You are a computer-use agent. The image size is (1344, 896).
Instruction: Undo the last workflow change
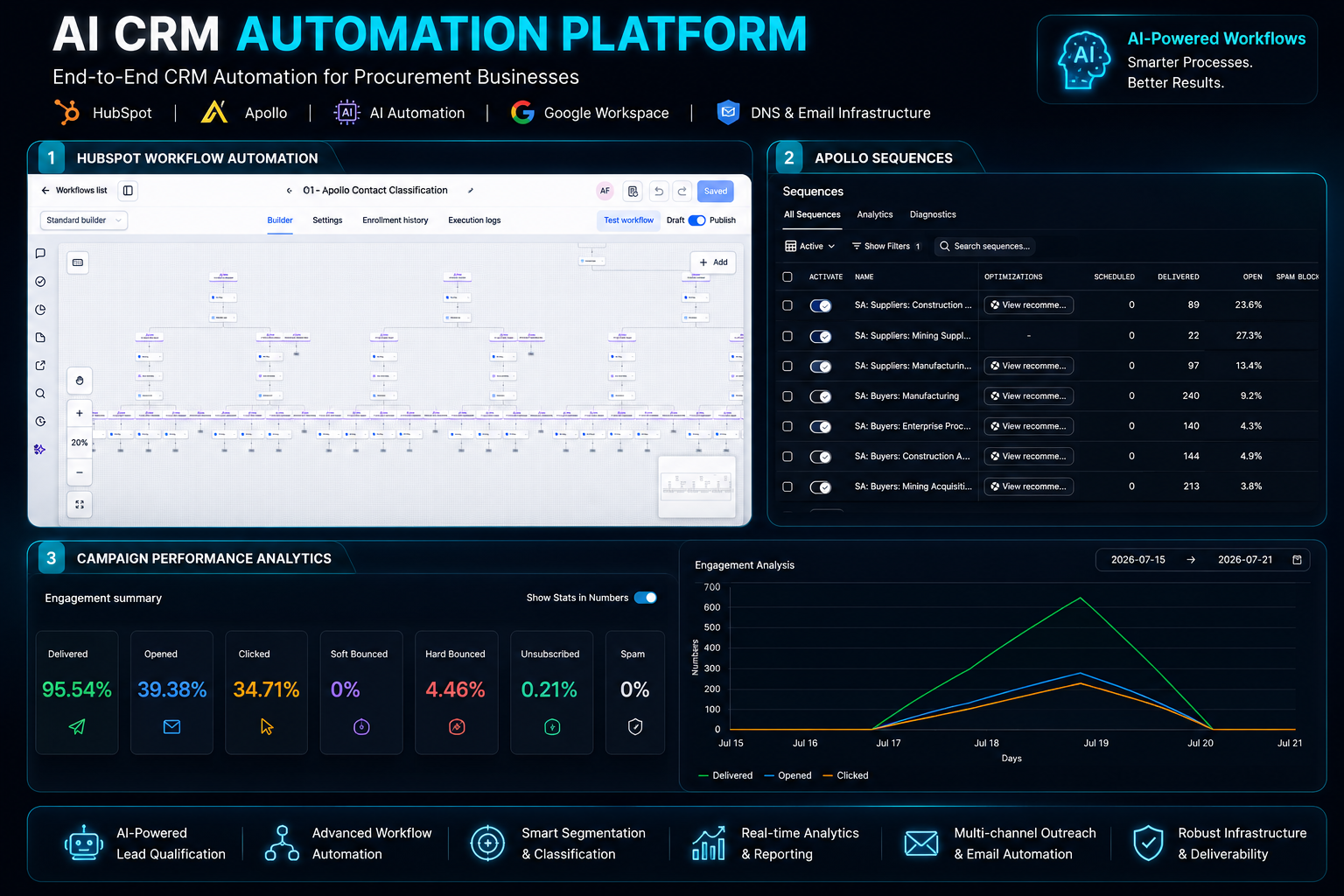[x=659, y=191]
